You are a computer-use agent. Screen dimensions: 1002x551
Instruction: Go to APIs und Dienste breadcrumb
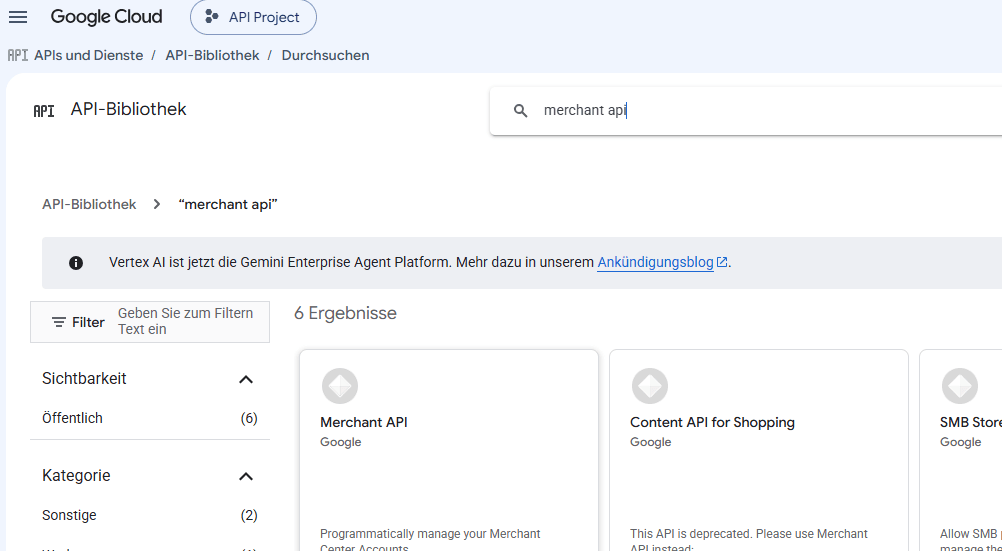pyautogui.click(x=89, y=56)
